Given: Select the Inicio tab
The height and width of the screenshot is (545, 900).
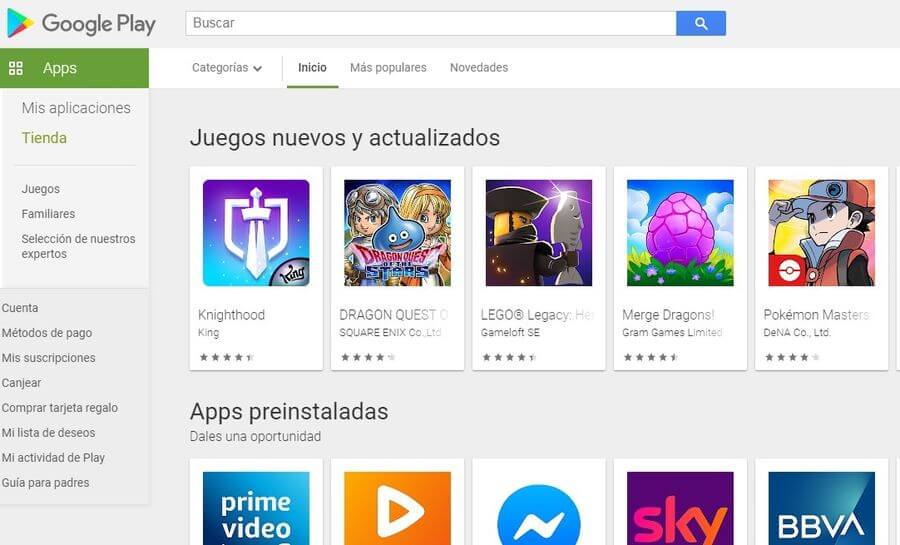Looking at the screenshot, I should pos(312,68).
